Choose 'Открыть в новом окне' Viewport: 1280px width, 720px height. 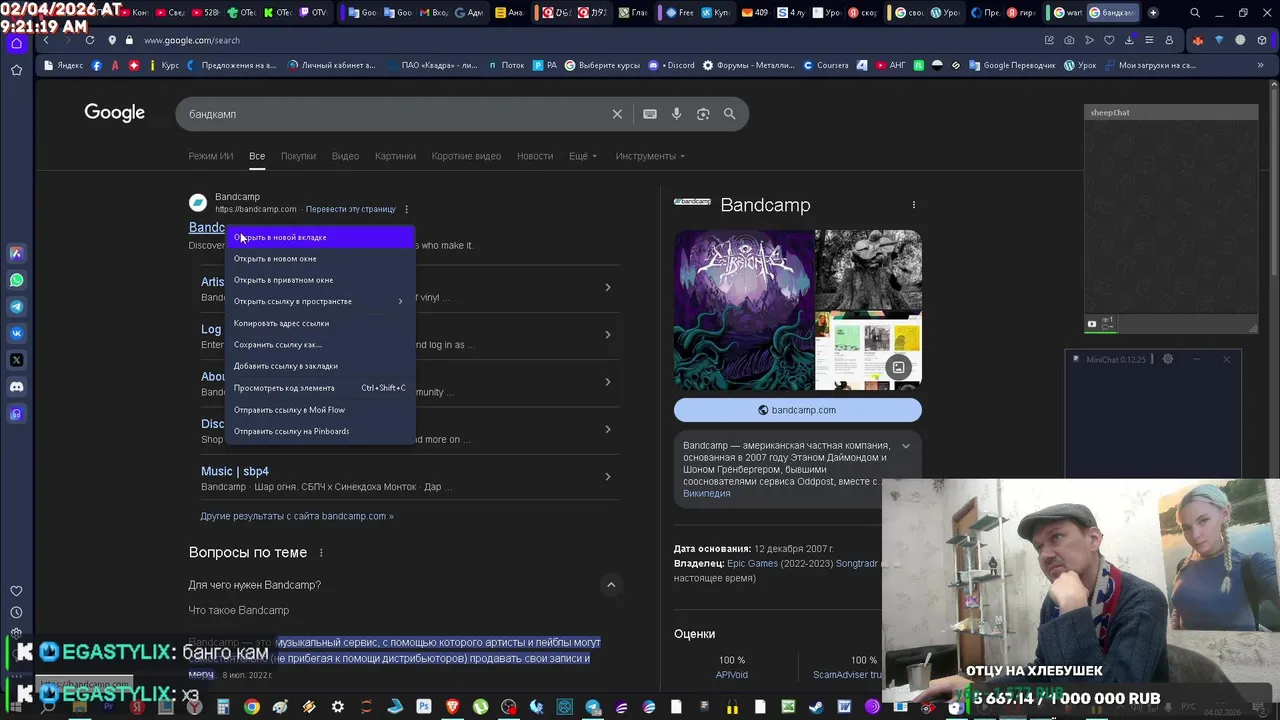pos(320,258)
